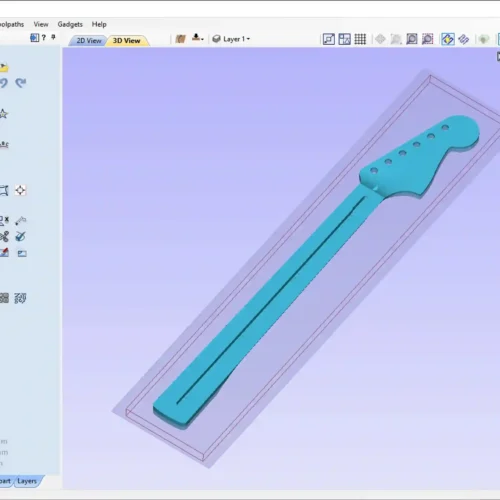Viewport: 500px width, 500px height.
Task: Select the scissors trim tool
Action: click(x=4, y=237)
